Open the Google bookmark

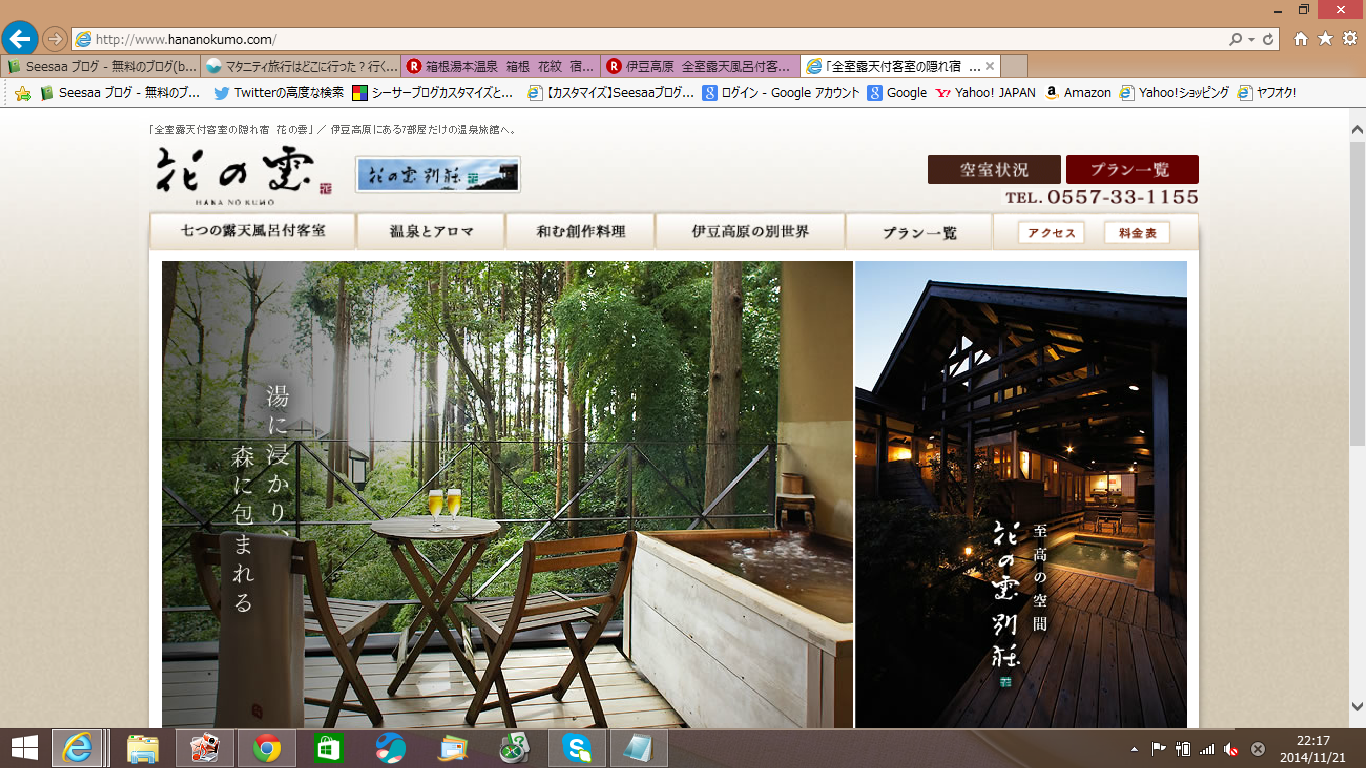(x=897, y=93)
